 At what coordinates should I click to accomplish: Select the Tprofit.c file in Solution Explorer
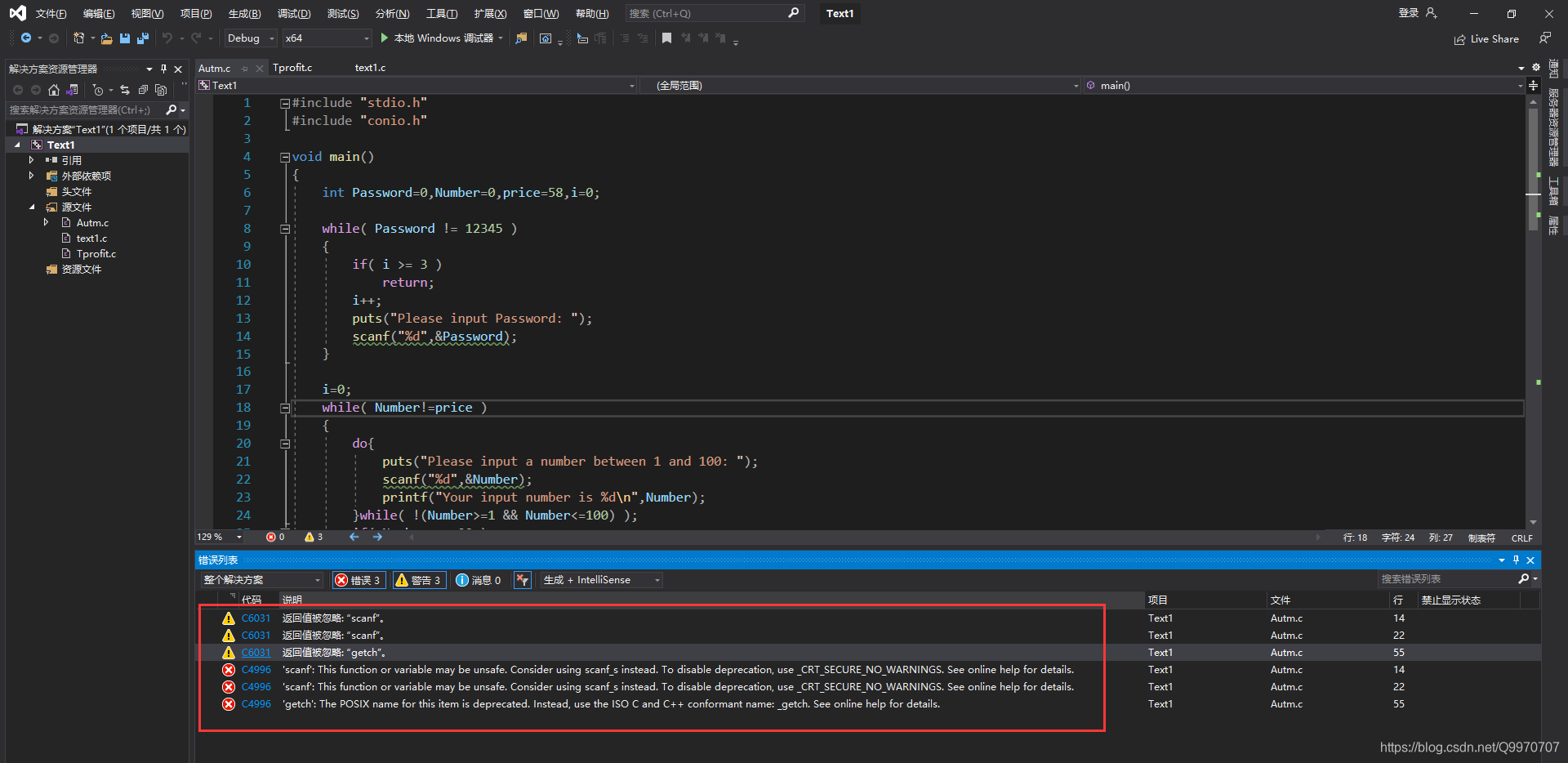pyautogui.click(x=96, y=254)
